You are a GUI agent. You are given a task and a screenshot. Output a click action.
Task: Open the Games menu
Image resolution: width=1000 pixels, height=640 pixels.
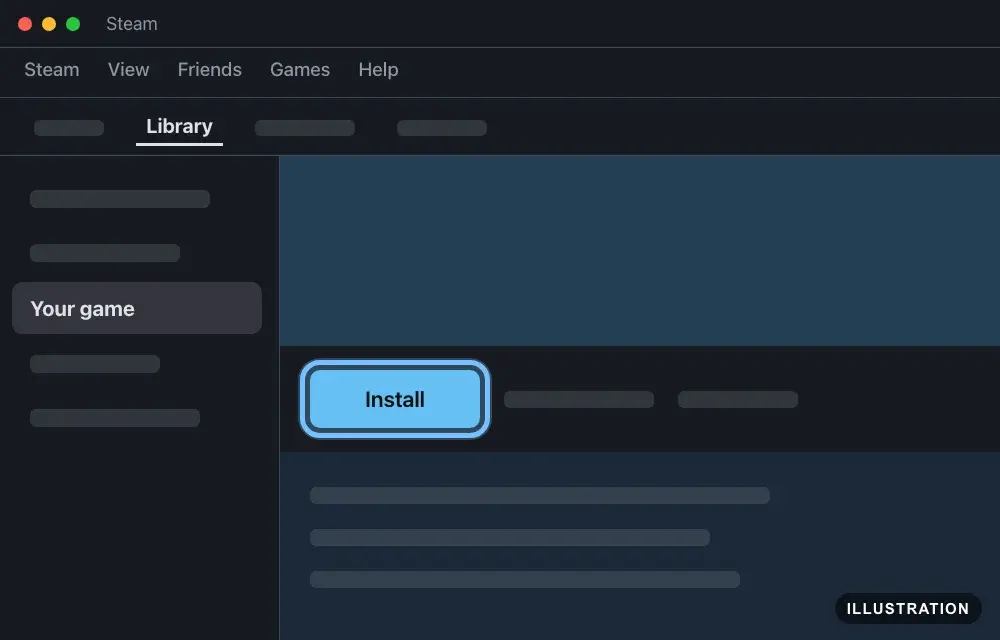click(300, 69)
